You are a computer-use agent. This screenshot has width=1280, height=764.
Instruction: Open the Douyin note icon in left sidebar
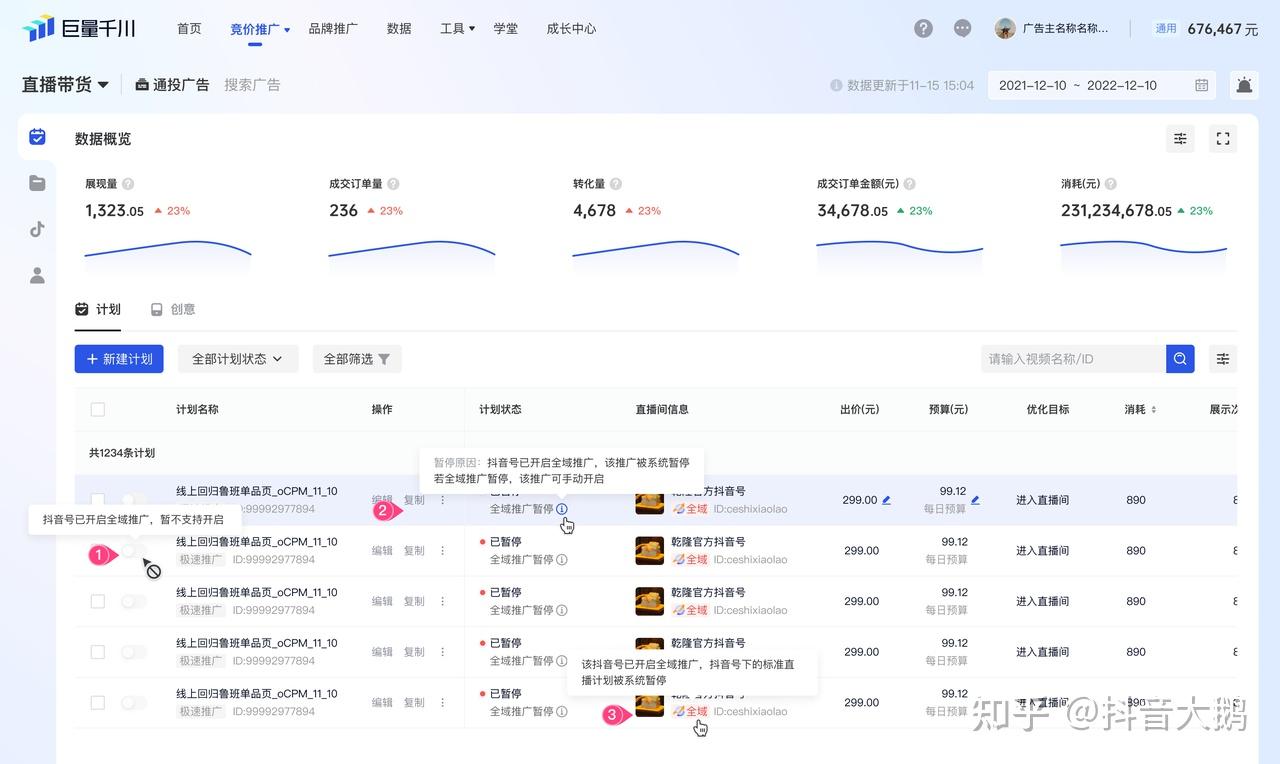37,229
